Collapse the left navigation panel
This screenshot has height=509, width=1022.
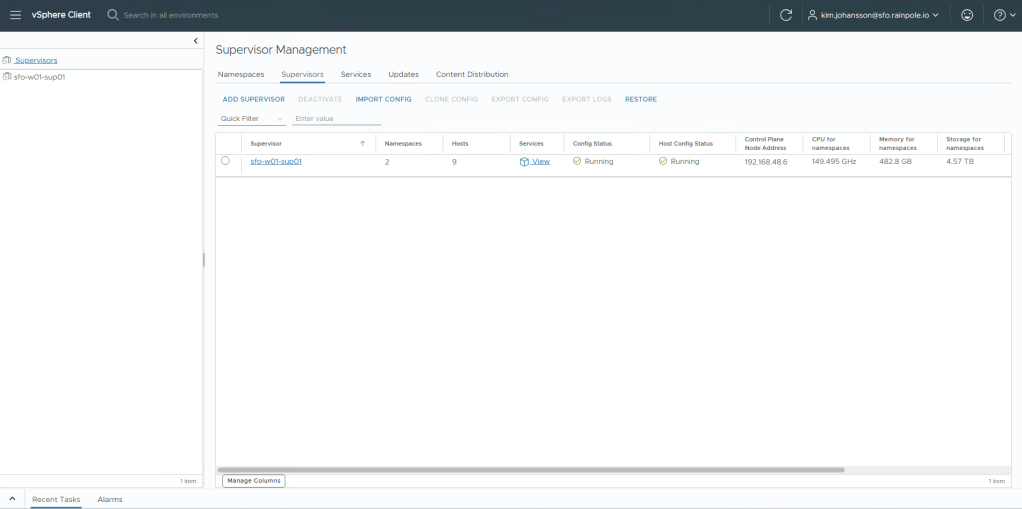coord(196,41)
